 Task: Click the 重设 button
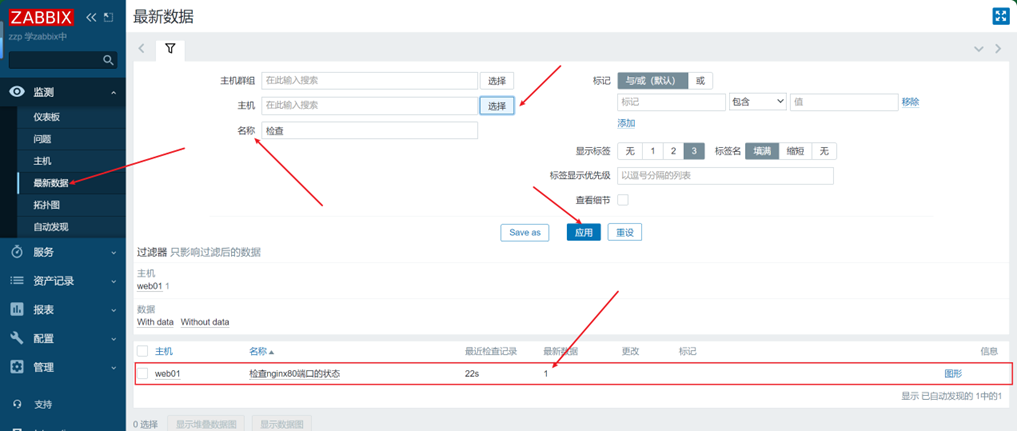[x=625, y=233]
